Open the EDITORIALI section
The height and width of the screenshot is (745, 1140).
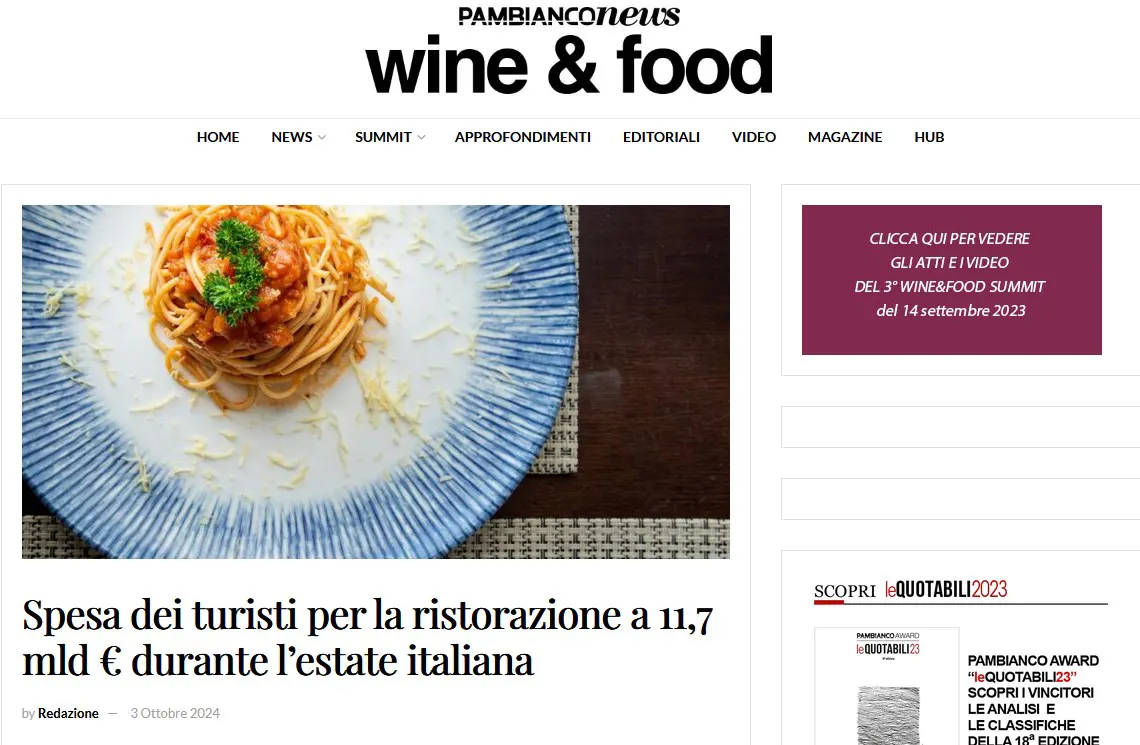pos(661,137)
